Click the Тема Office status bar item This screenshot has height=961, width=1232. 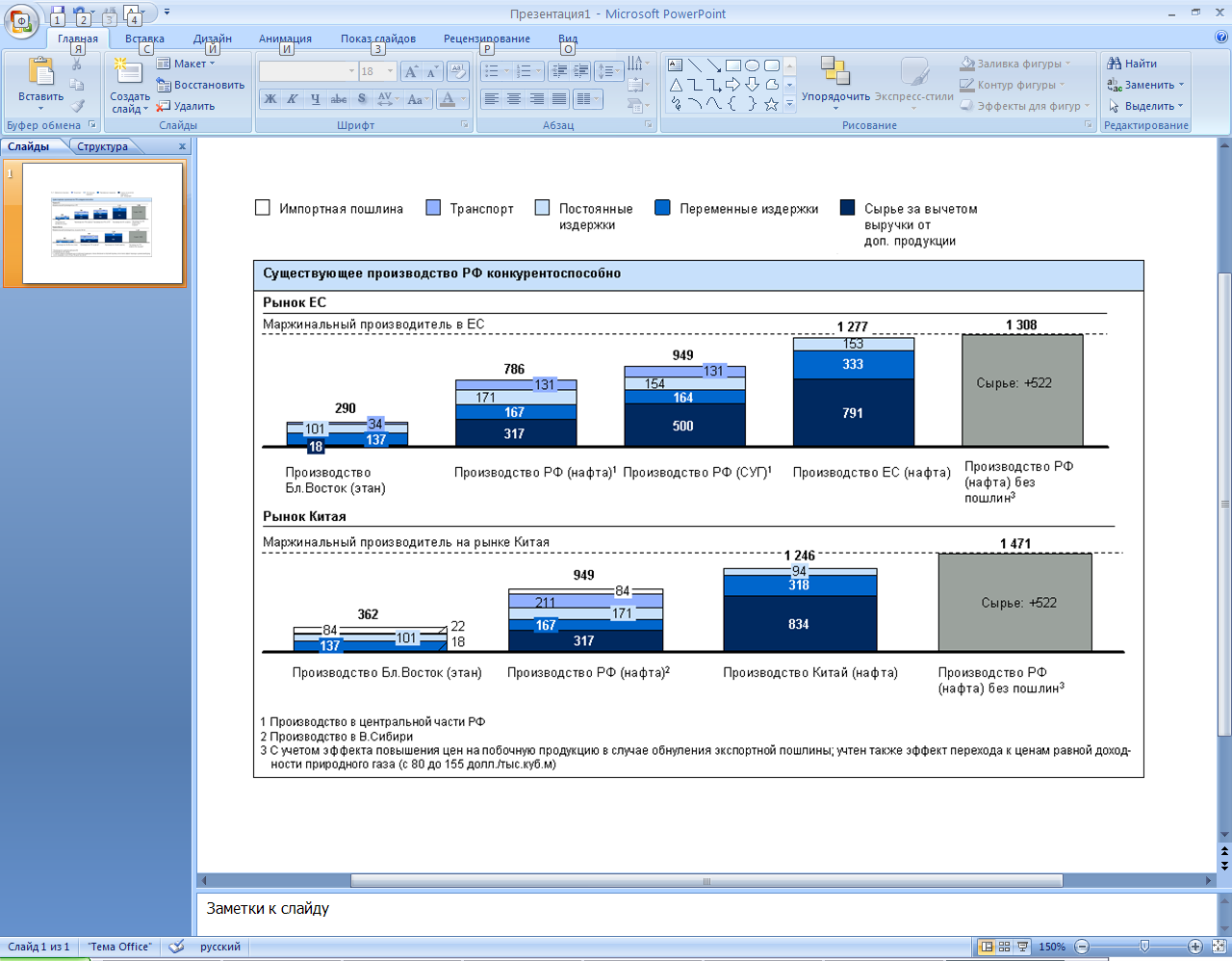click(119, 947)
